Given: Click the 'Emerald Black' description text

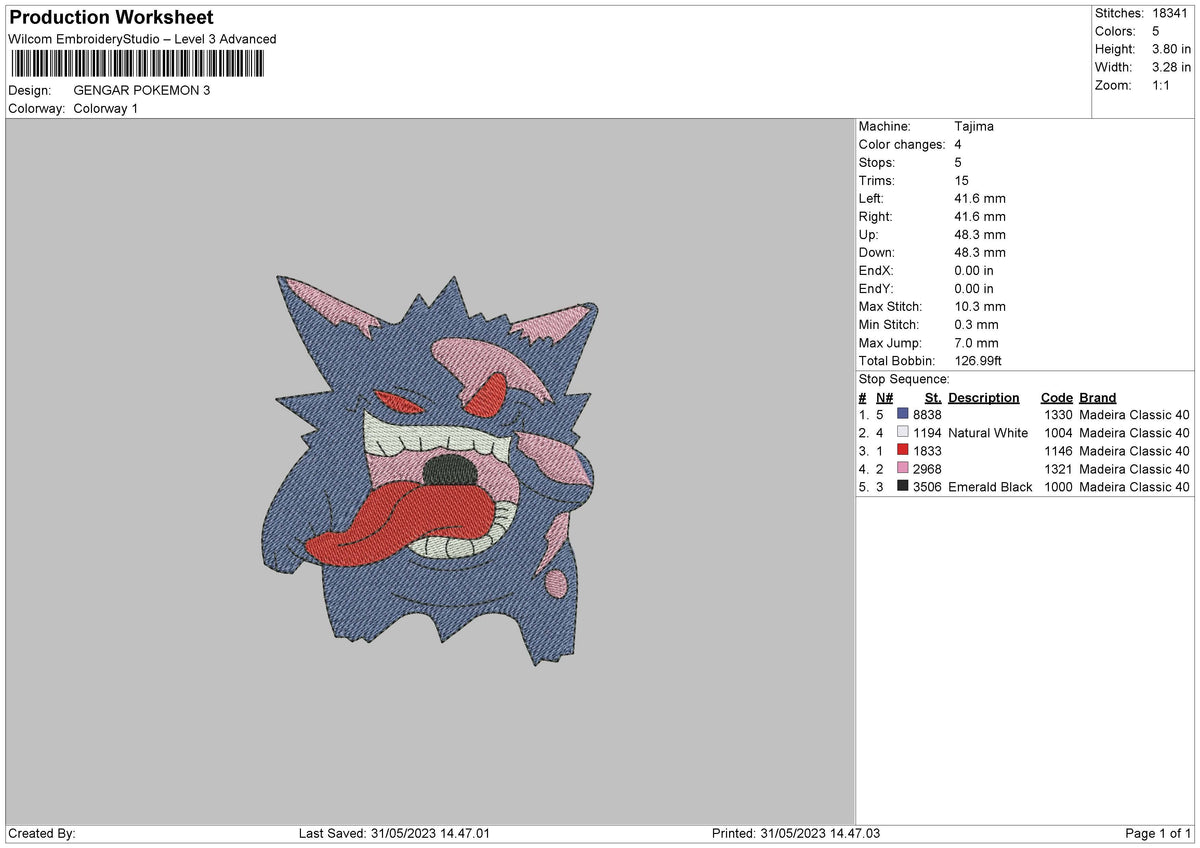Looking at the screenshot, I should 990,486.
